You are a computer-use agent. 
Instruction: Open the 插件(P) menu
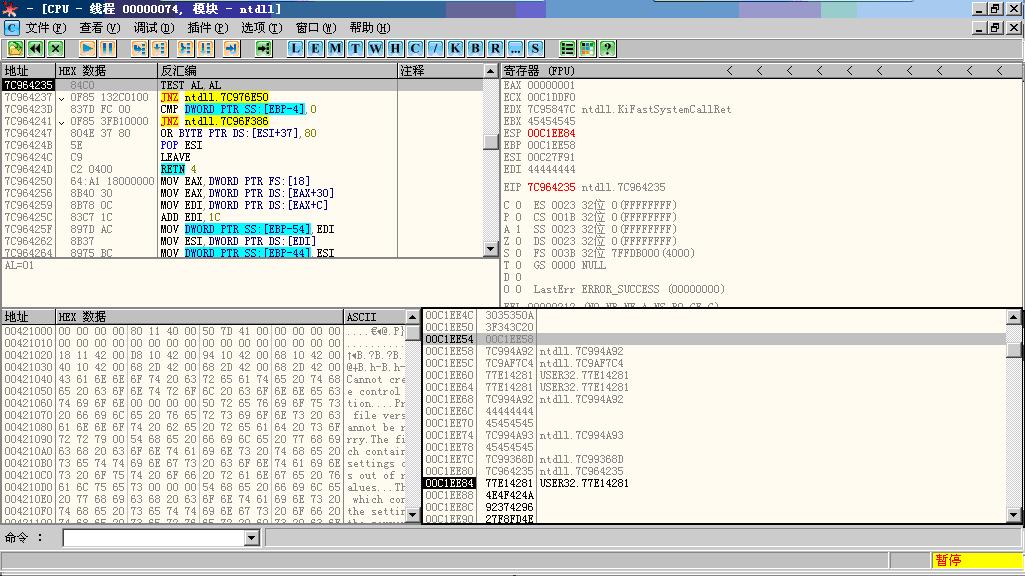click(x=208, y=27)
